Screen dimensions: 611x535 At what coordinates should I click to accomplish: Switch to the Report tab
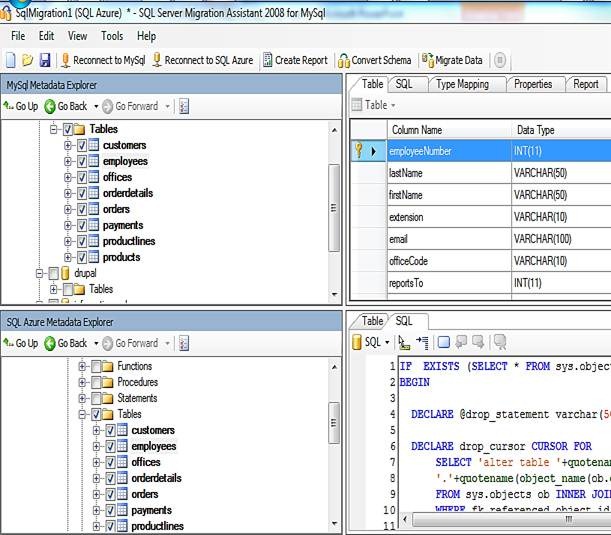coord(585,84)
